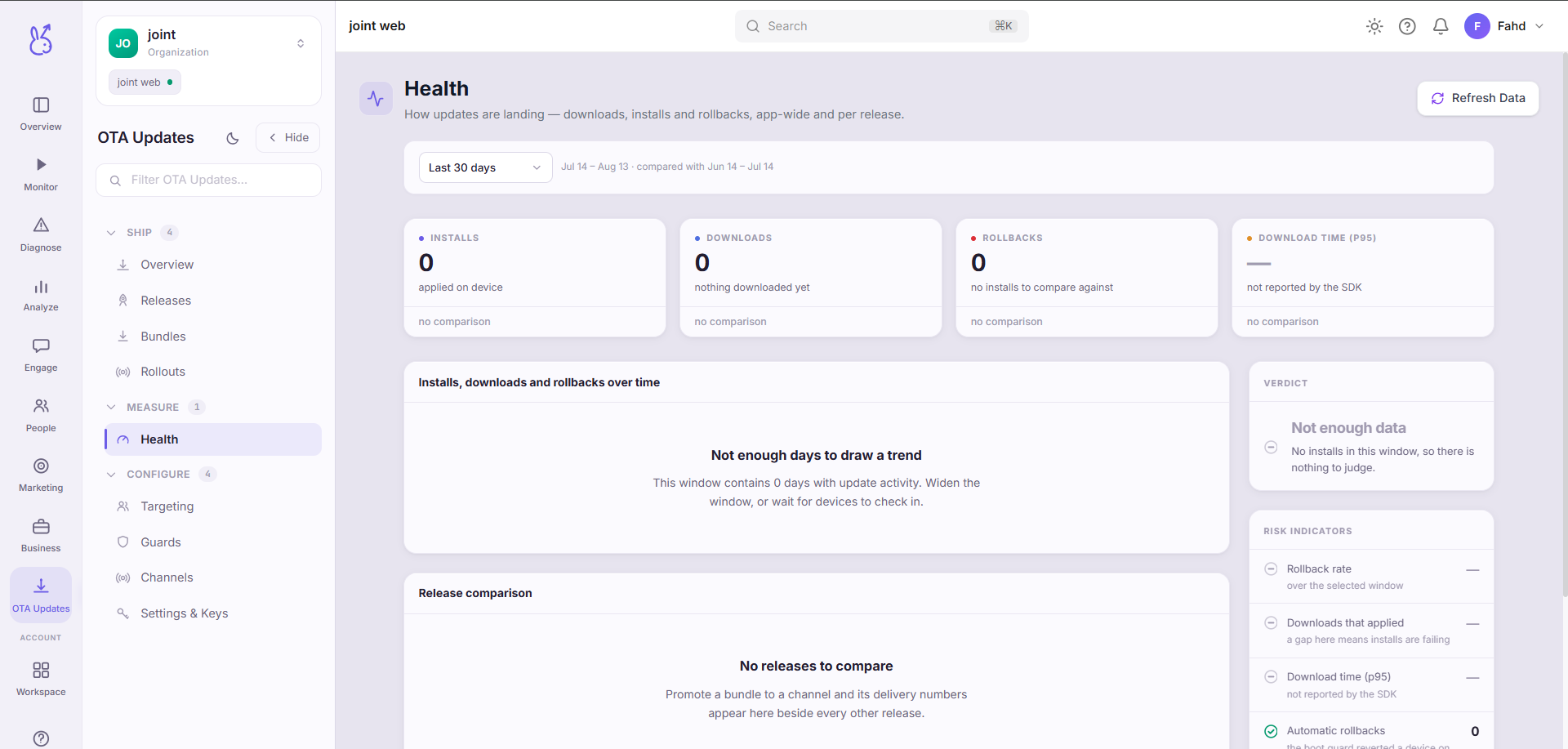This screenshot has height=749, width=1568.
Task: Open the Business section
Action: click(41, 536)
